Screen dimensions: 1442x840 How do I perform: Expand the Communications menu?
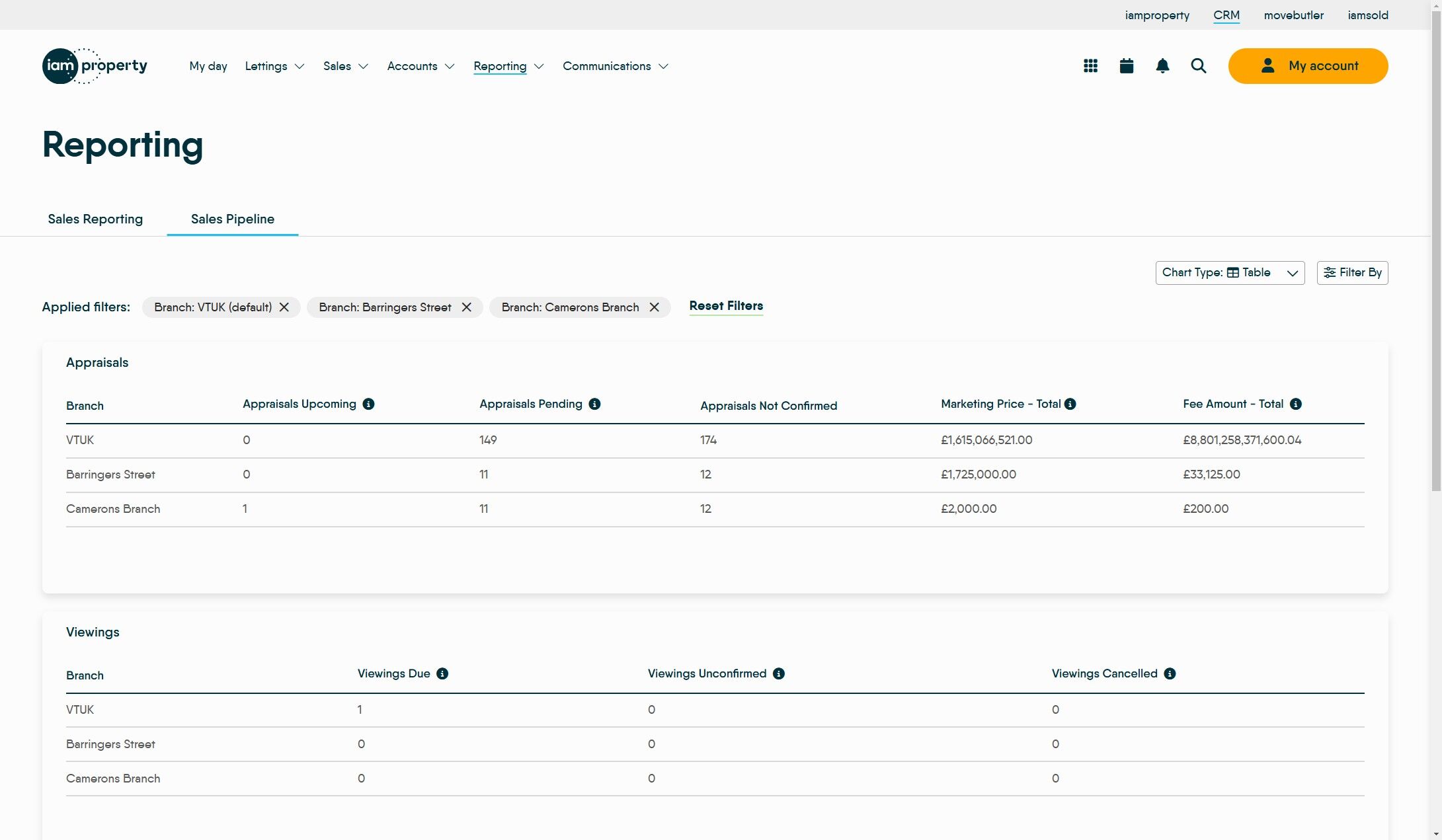pyautogui.click(x=615, y=66)
